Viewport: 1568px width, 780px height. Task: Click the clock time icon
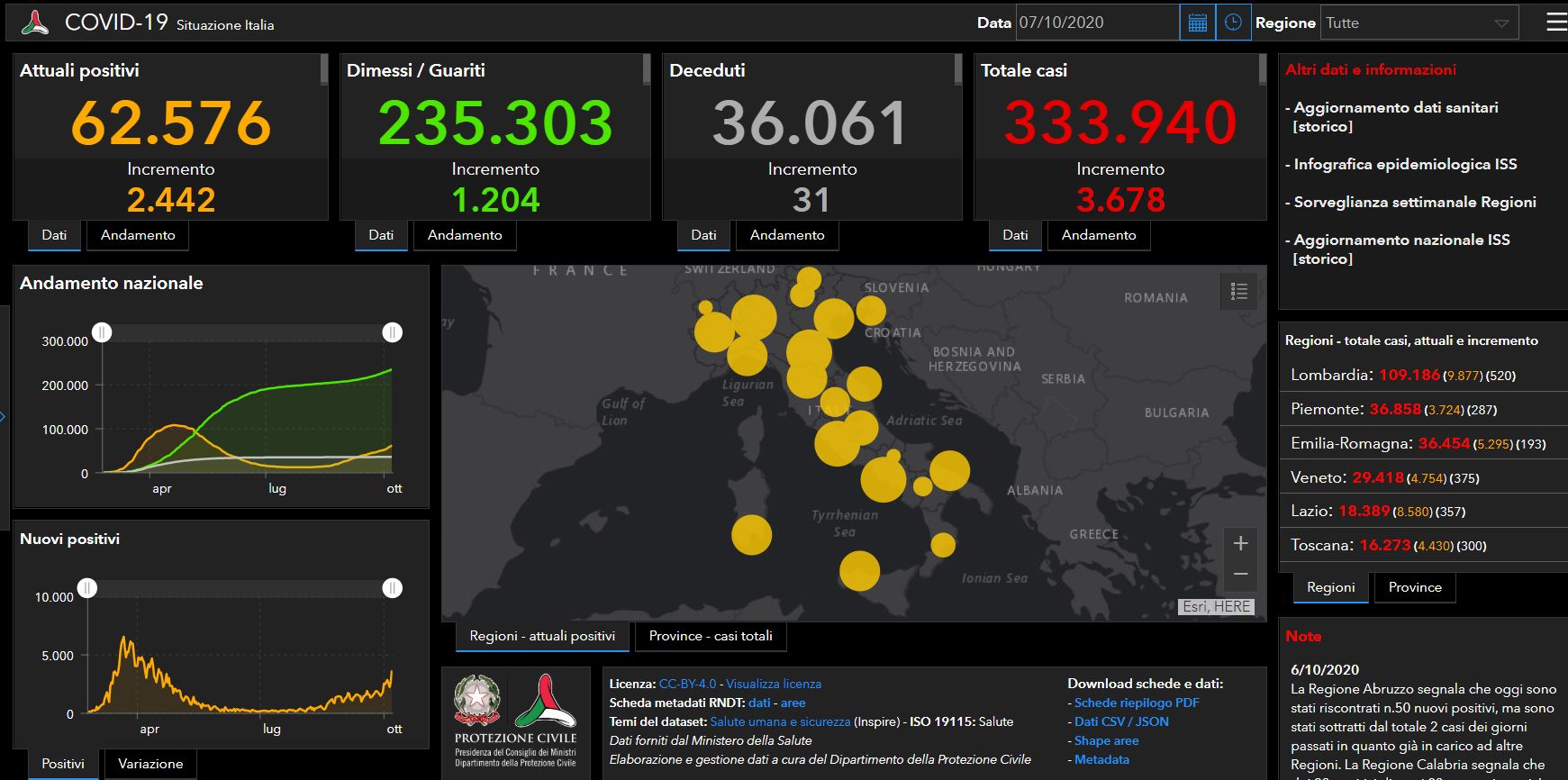pos(1233,23)
